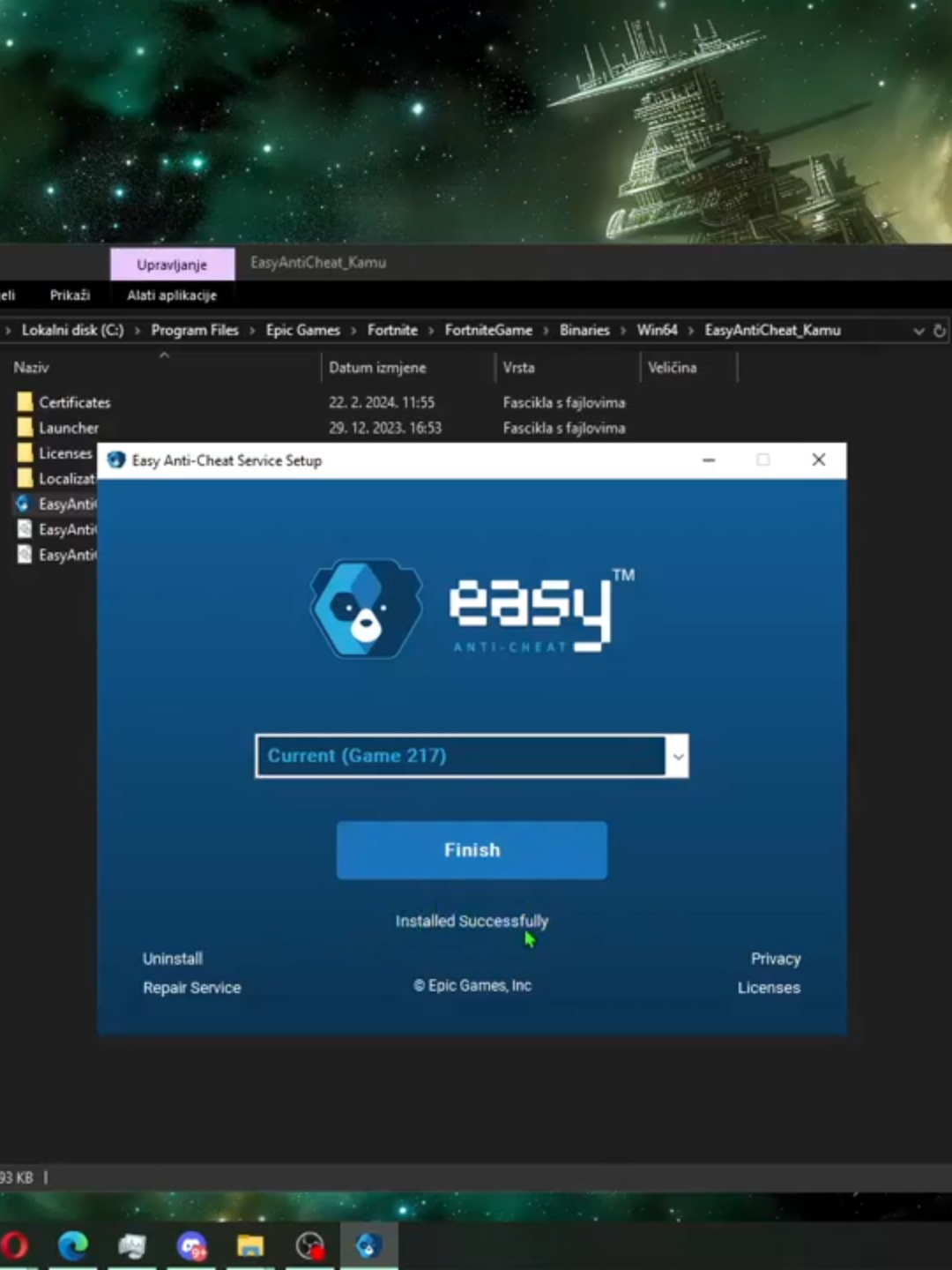Click the Localization folder icon

(25, 479)
